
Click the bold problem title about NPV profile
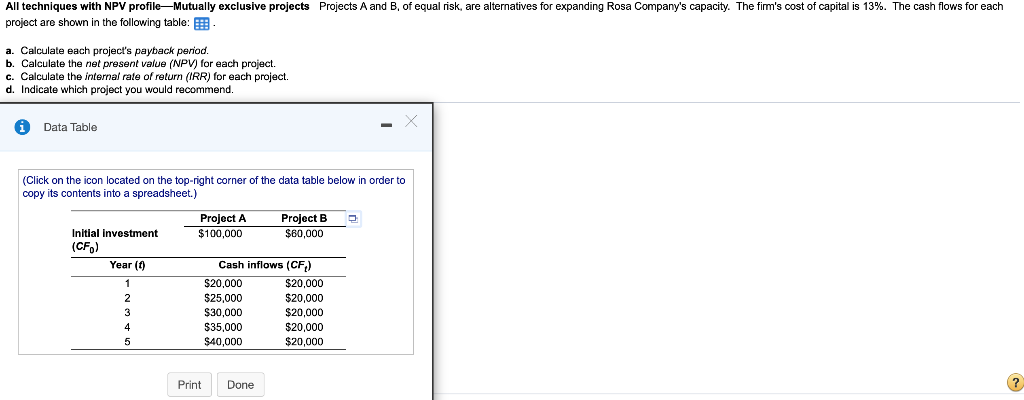coord(157,6)
